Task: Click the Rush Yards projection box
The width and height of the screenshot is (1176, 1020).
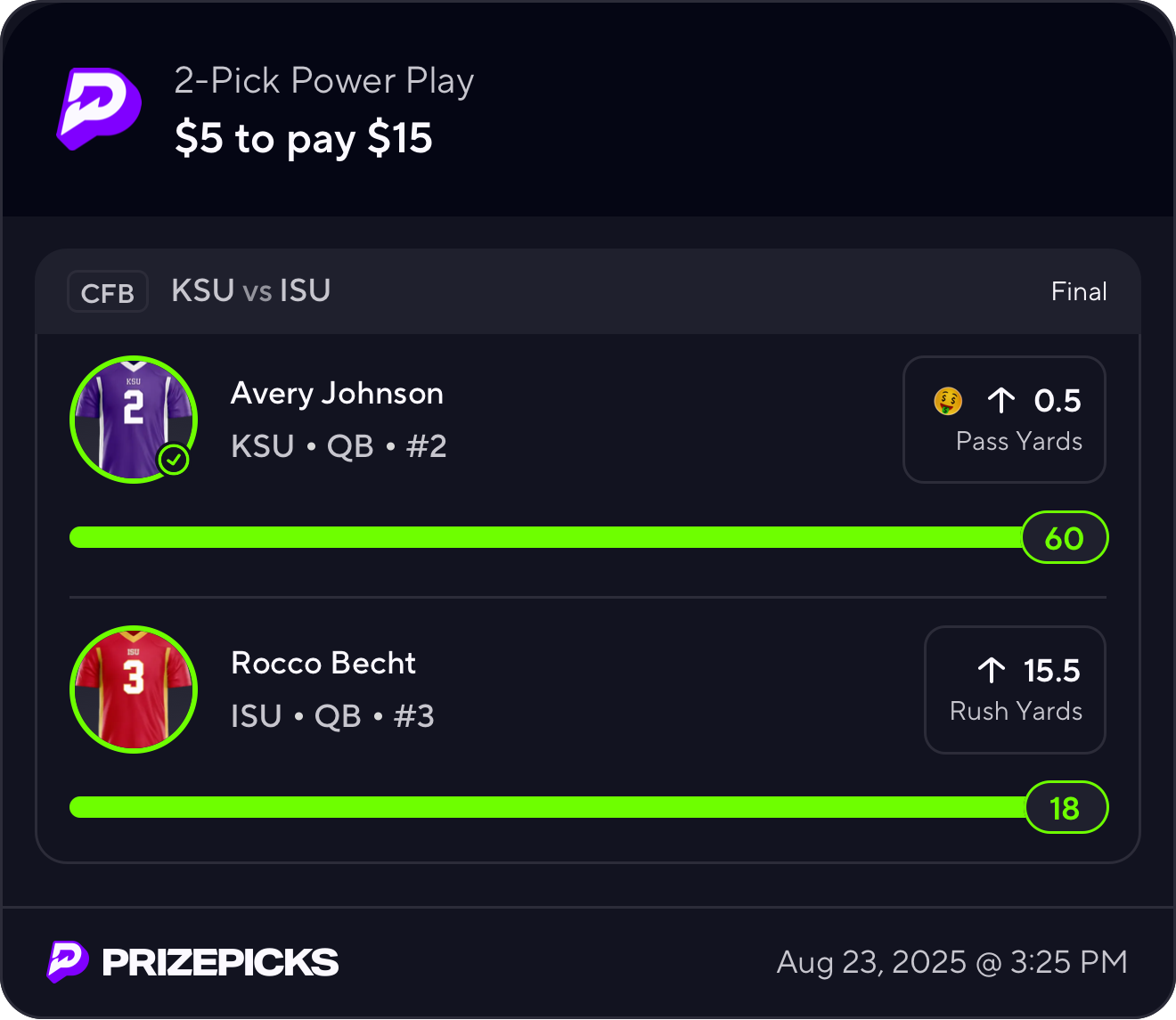Action: tap(1015, 690)
